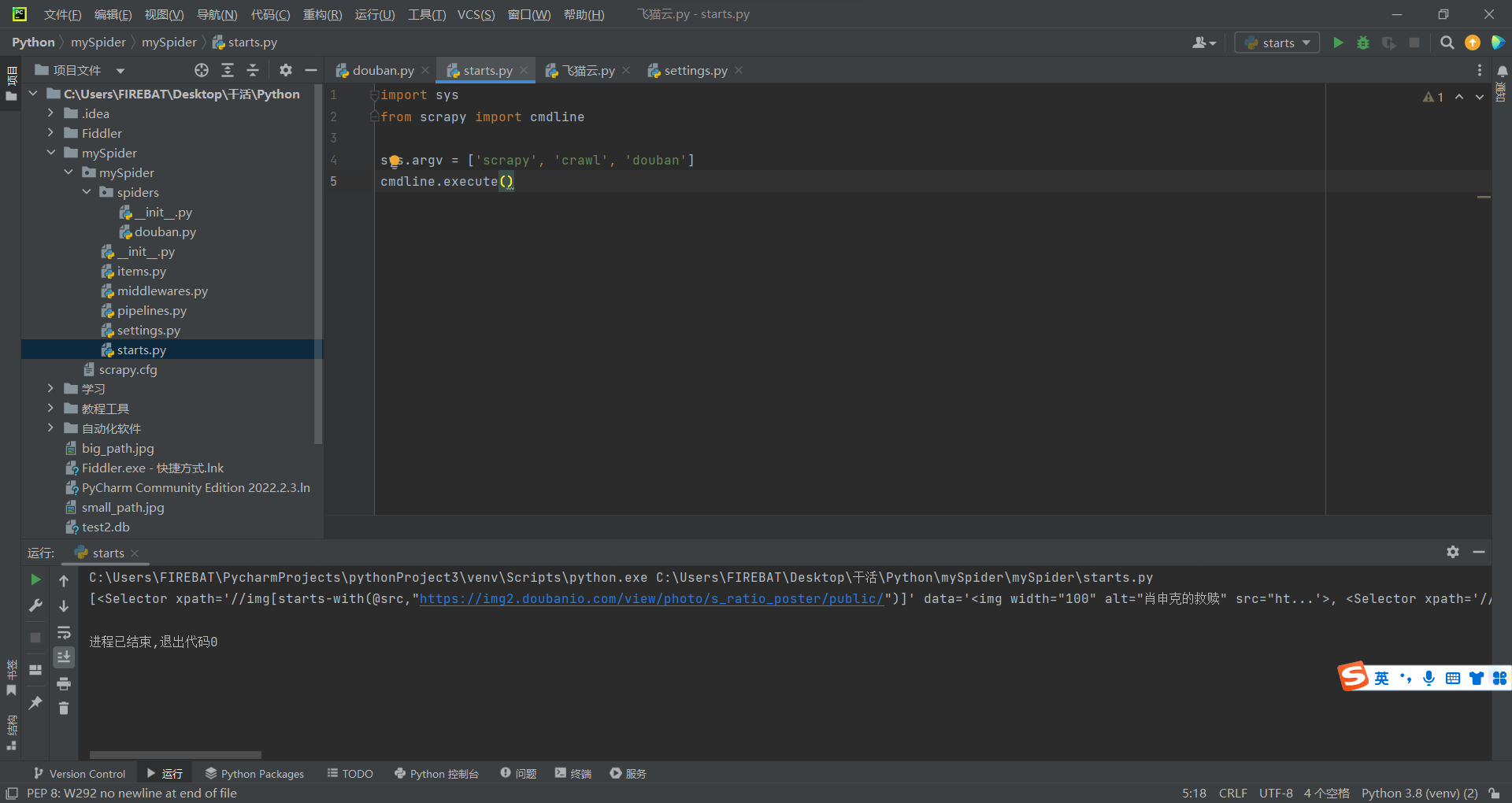Open the VCS(S) menu

point(476,14)
